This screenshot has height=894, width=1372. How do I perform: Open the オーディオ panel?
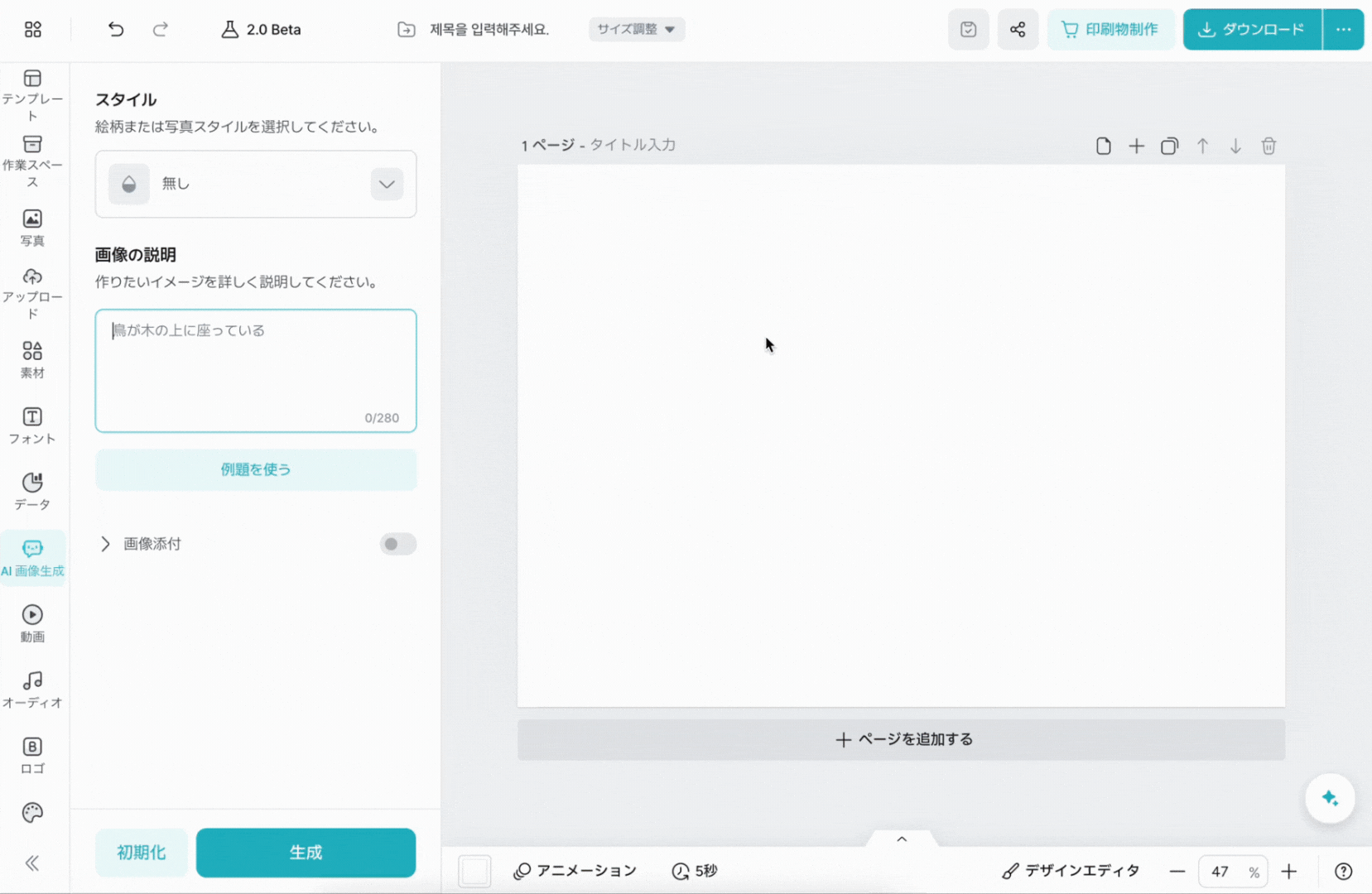pyautogui.click(x=32, y=689)
